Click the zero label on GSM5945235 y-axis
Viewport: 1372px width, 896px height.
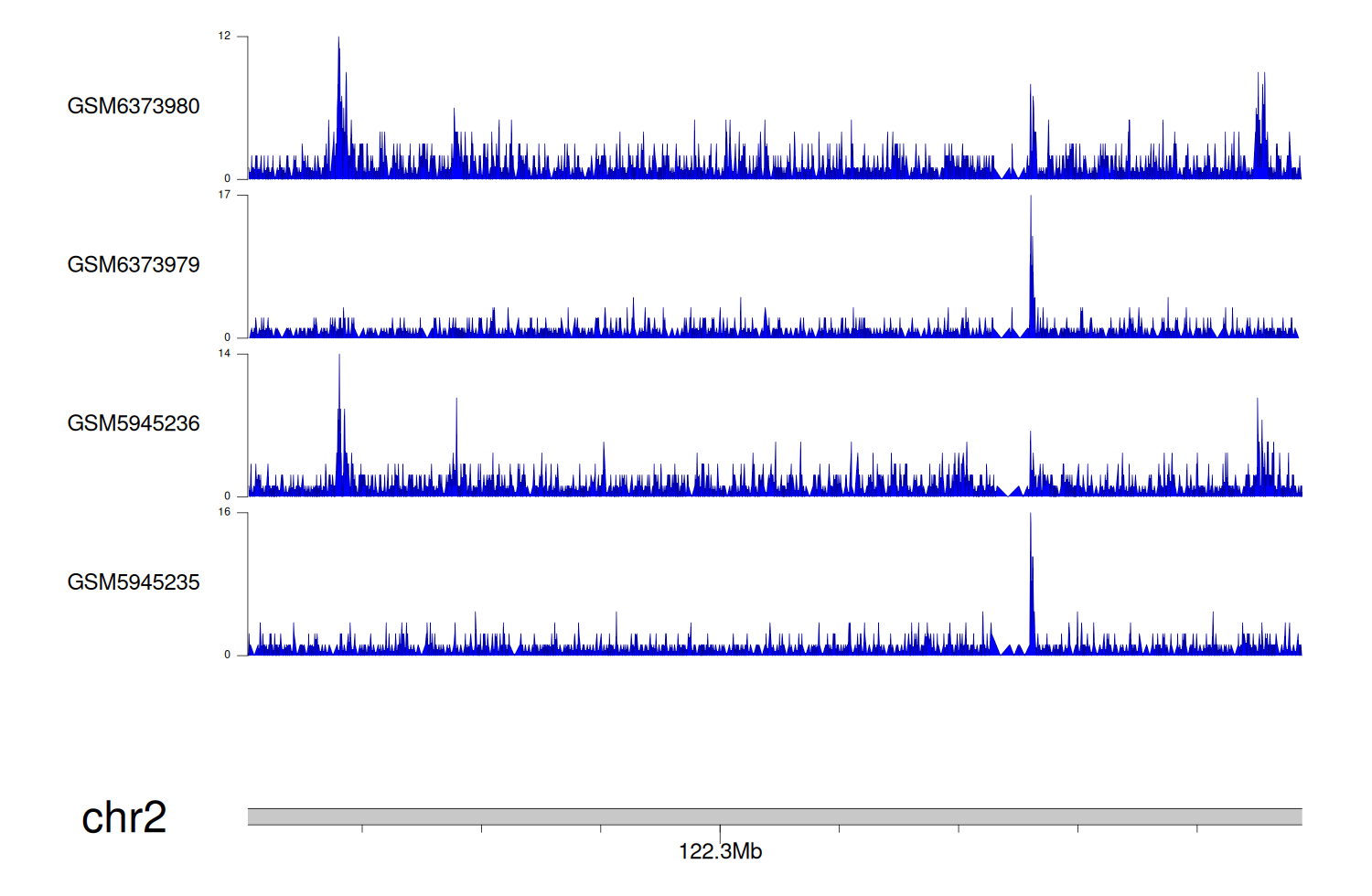228,655
